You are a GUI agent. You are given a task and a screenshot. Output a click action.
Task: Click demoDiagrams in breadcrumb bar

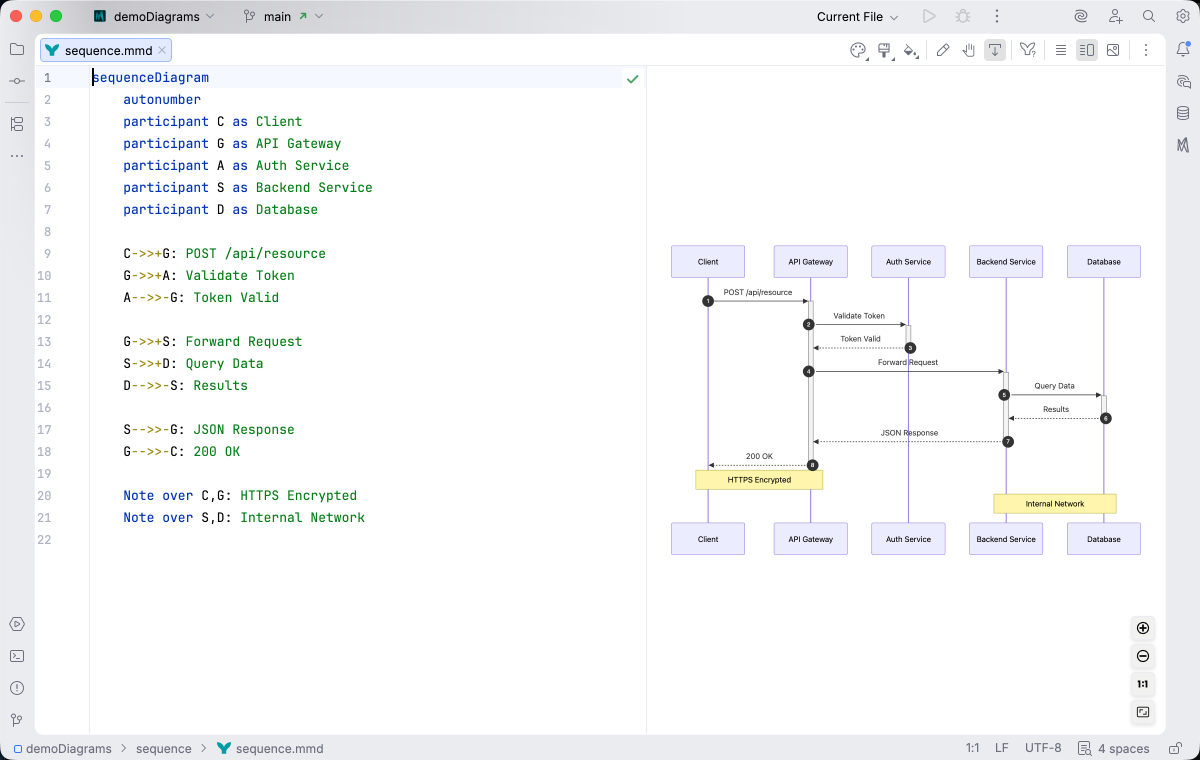coord(61,748)
